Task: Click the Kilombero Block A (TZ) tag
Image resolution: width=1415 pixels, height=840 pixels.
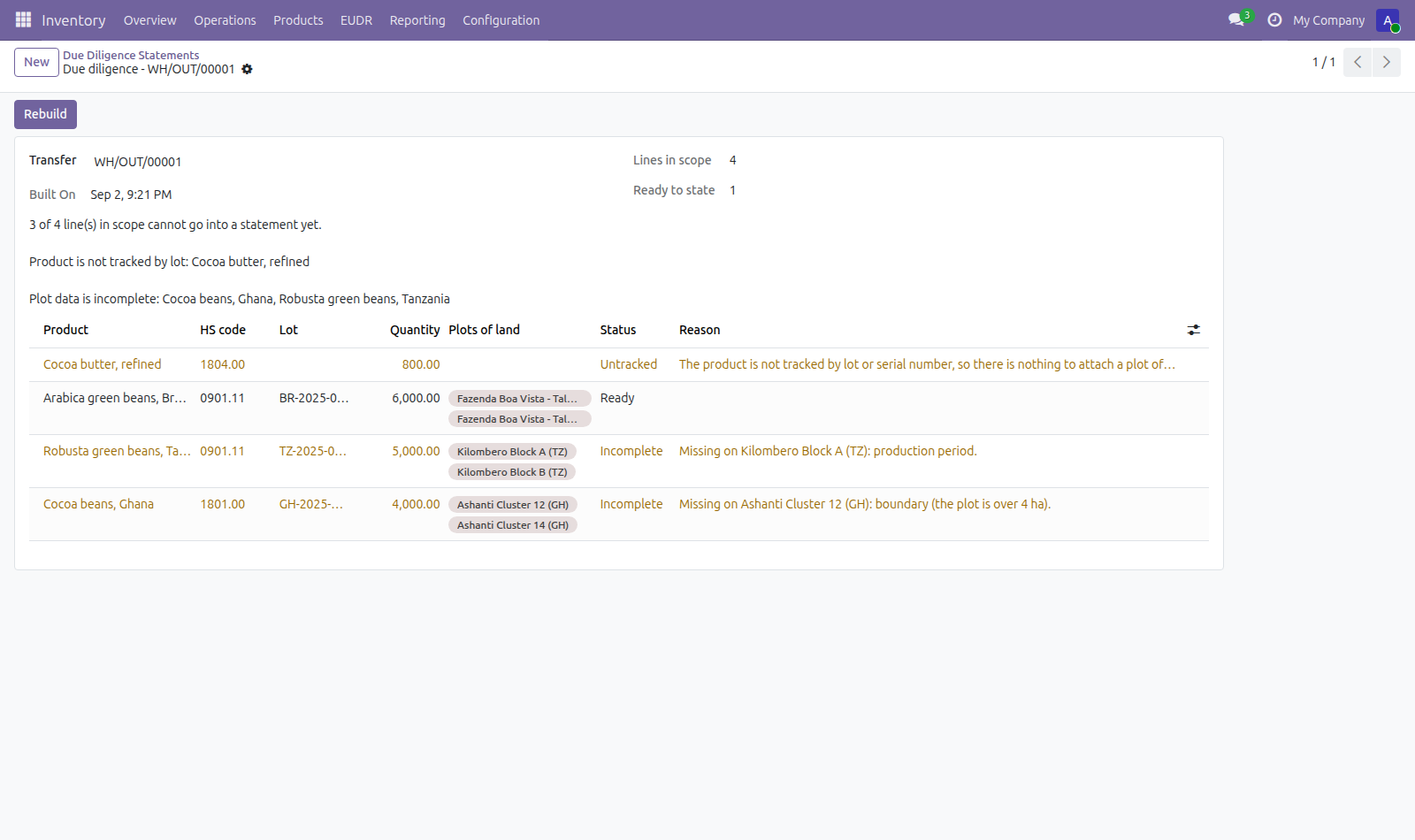Action: point(512,452)
